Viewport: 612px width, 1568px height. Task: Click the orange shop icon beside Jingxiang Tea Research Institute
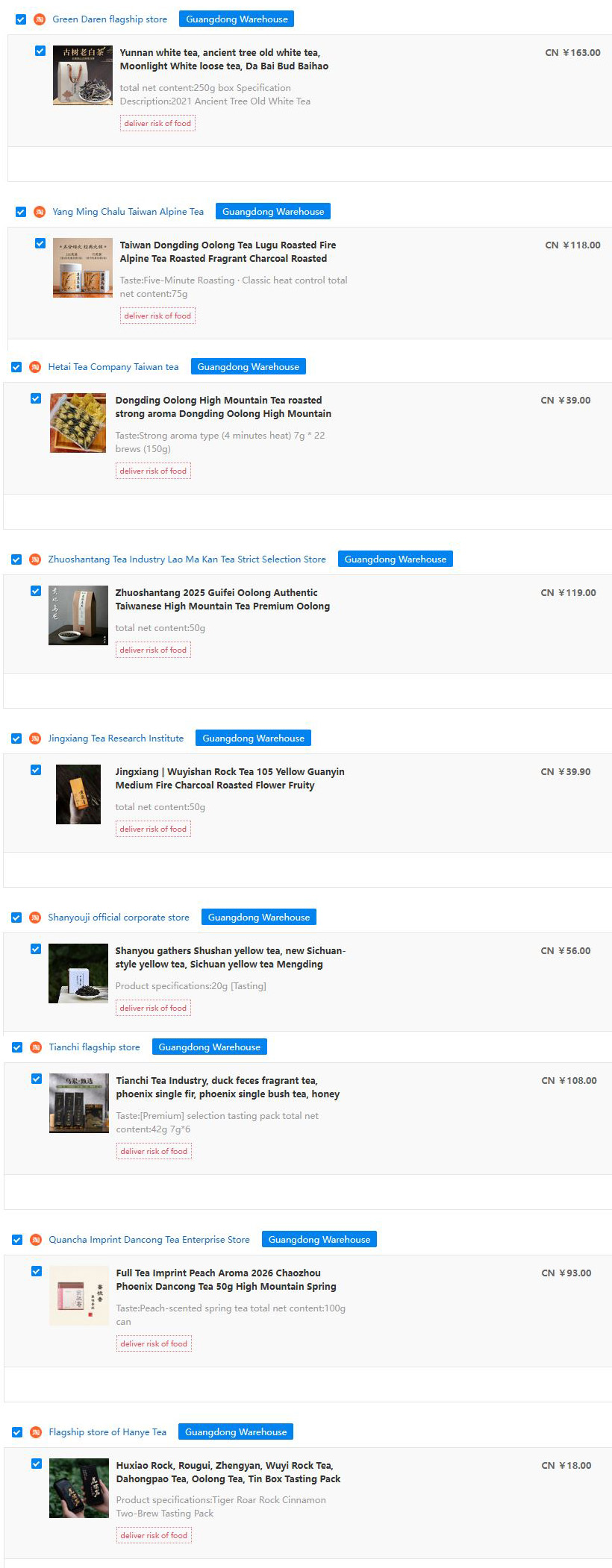point(35,738)
